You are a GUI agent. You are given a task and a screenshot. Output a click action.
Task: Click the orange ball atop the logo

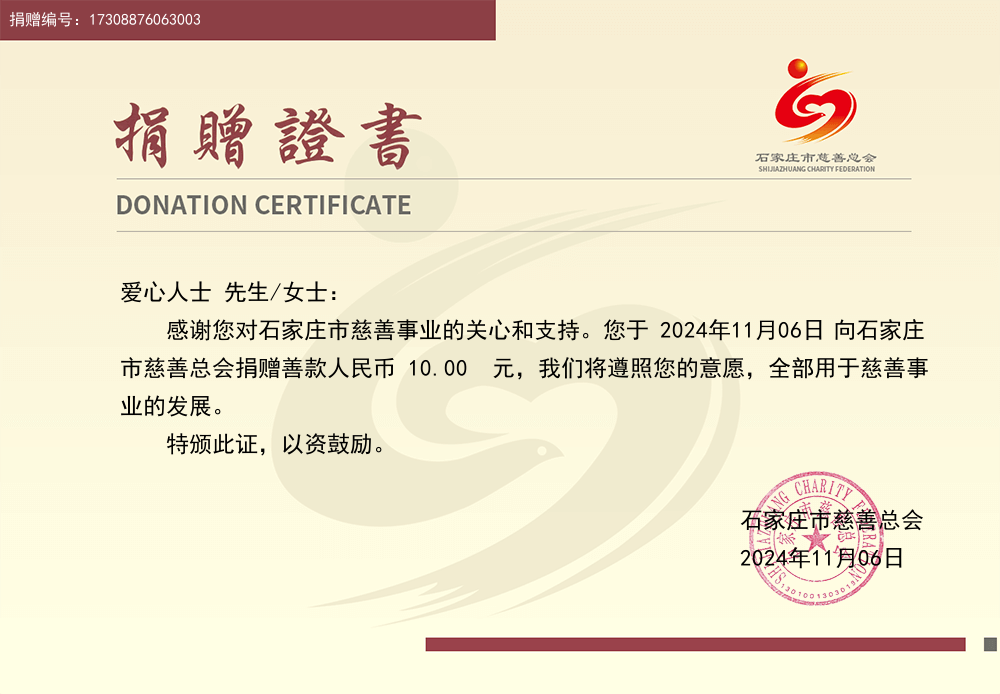(798, 68)
